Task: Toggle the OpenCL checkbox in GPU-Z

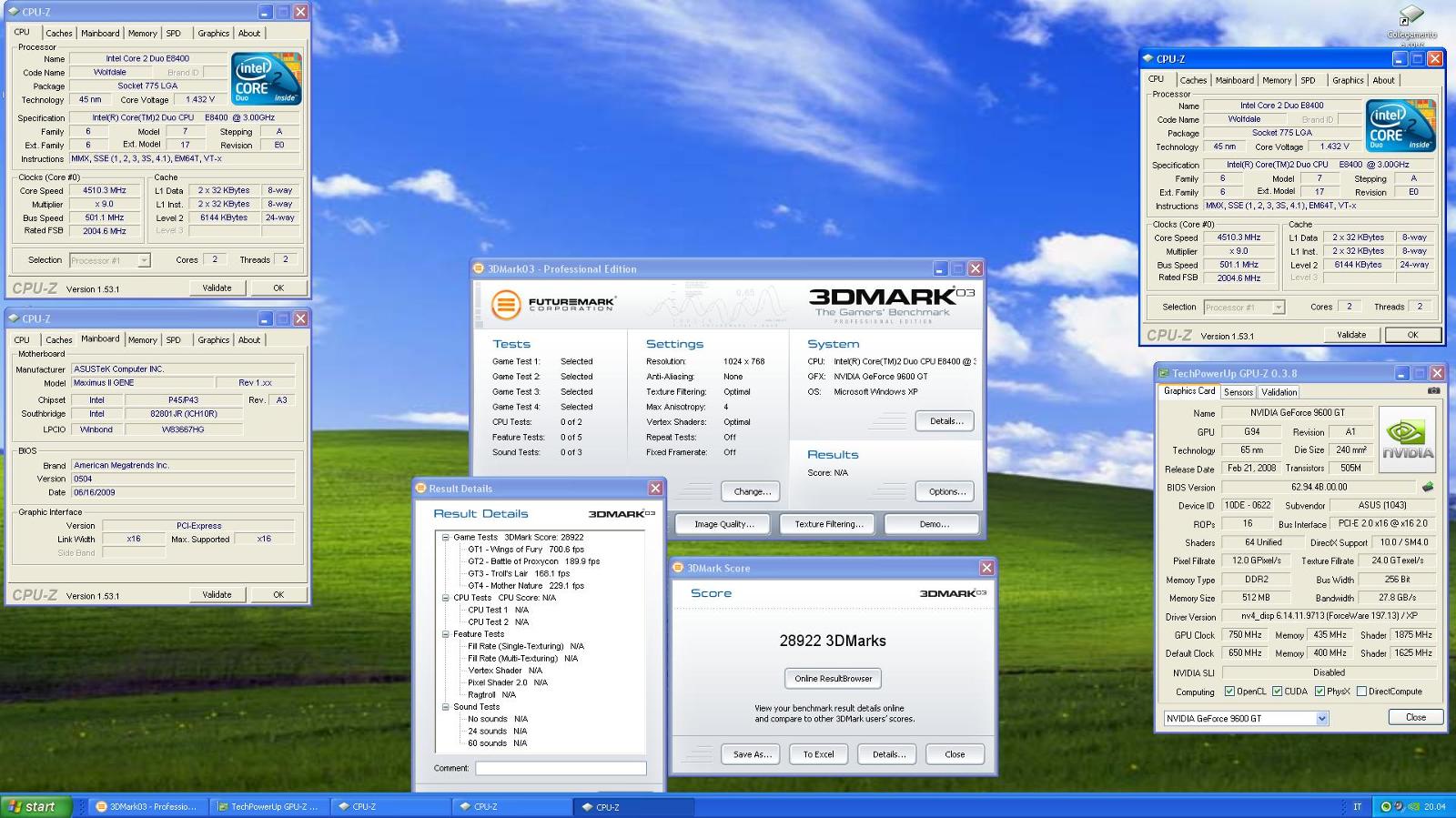Action: (x=1229, y=692)
